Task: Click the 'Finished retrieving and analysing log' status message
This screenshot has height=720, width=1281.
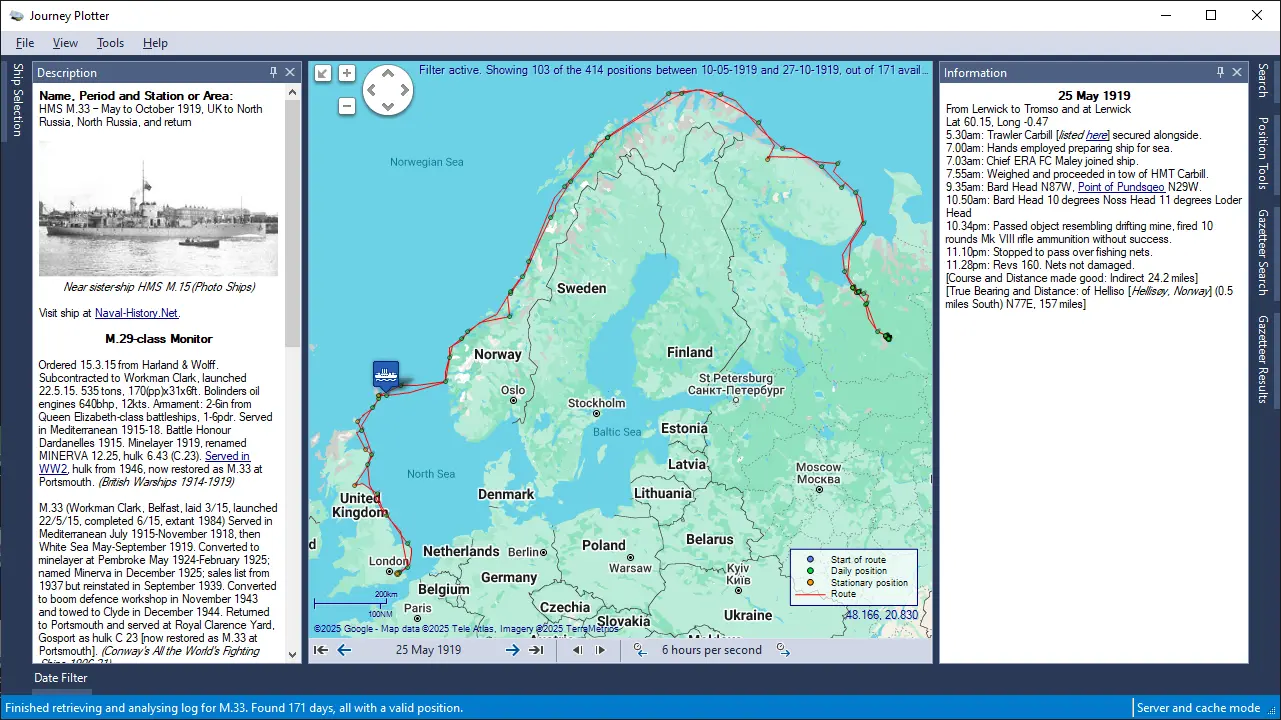Action: [x=234, y=708]
